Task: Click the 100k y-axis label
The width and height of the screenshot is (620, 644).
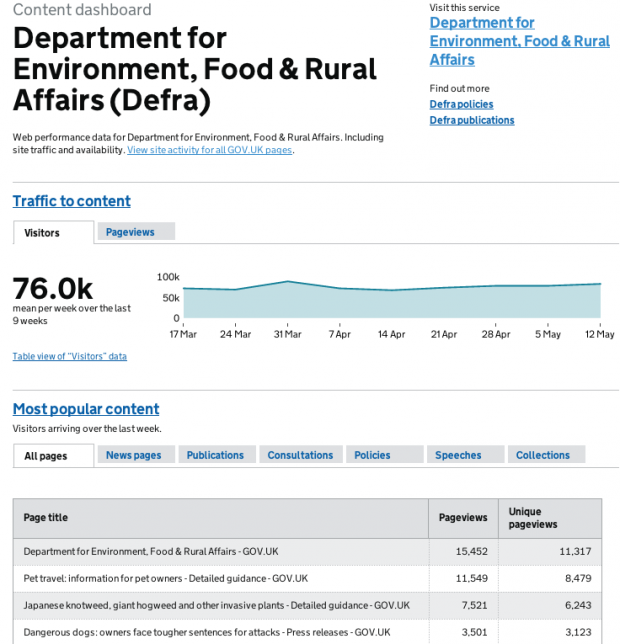Action: pyautogui.click(x=168, y=277)
